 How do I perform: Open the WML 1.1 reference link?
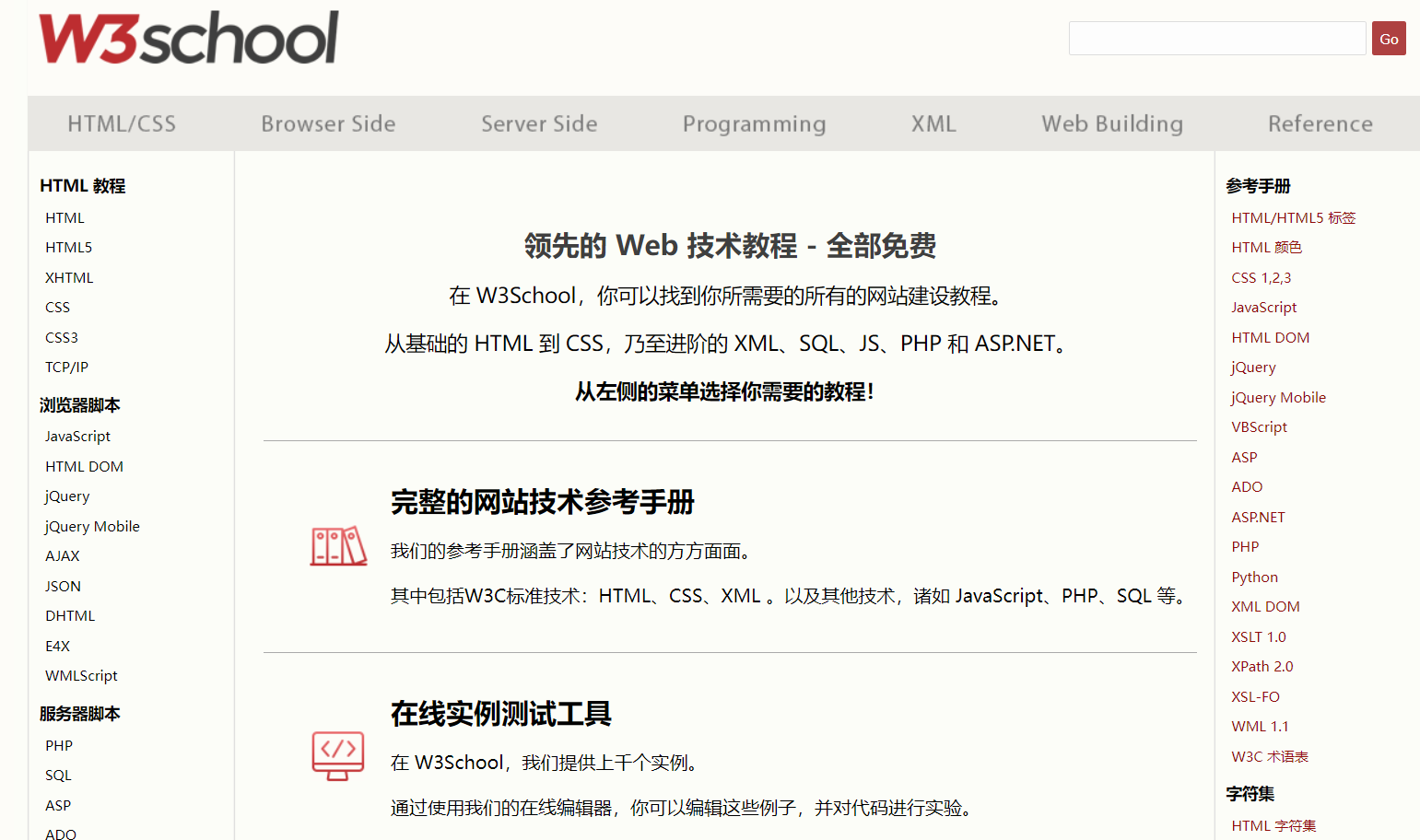pos(1260,726)
